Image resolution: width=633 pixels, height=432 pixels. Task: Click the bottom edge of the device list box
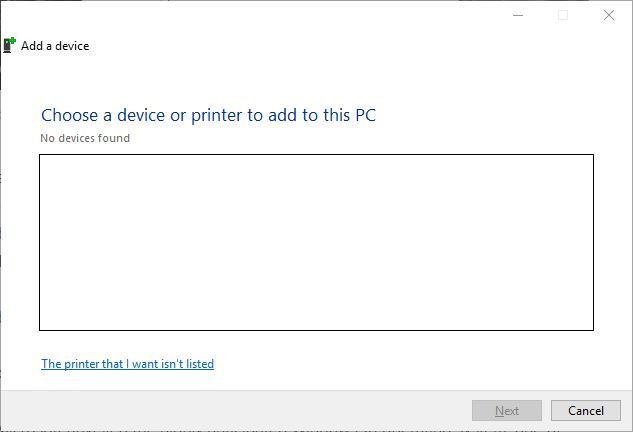click(316, 330)
